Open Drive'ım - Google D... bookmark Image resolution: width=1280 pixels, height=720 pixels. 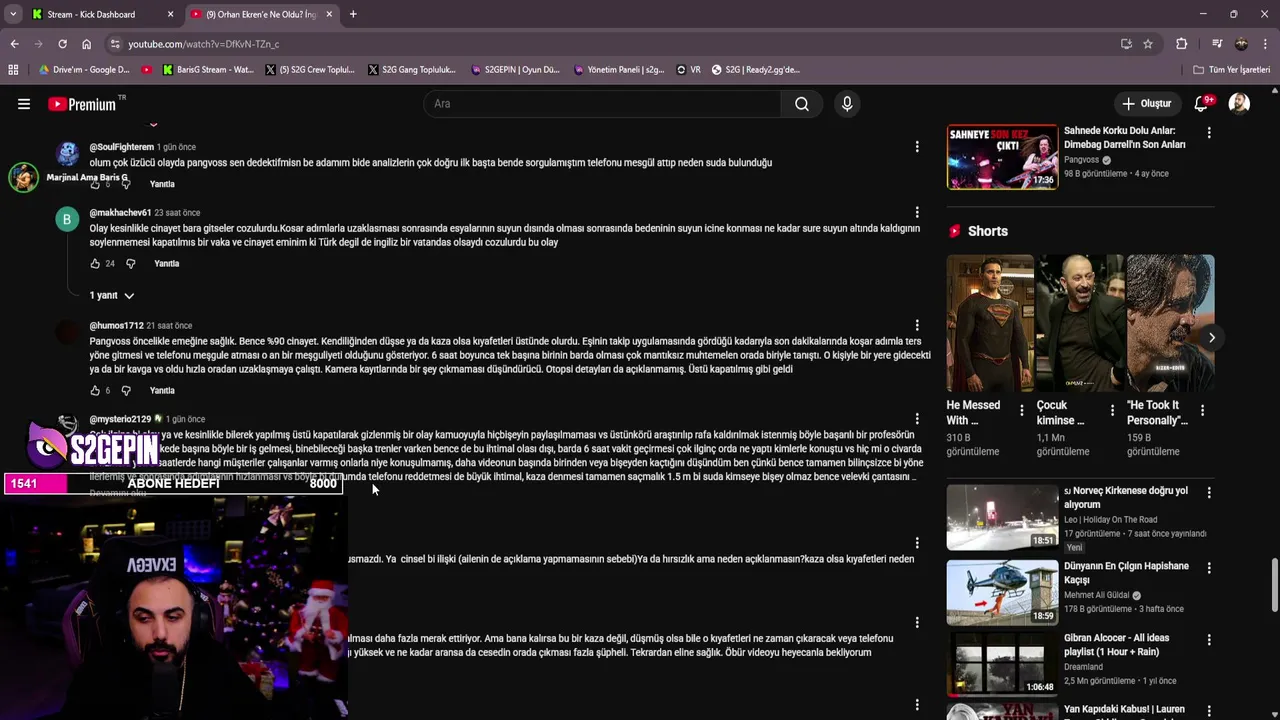84,70
